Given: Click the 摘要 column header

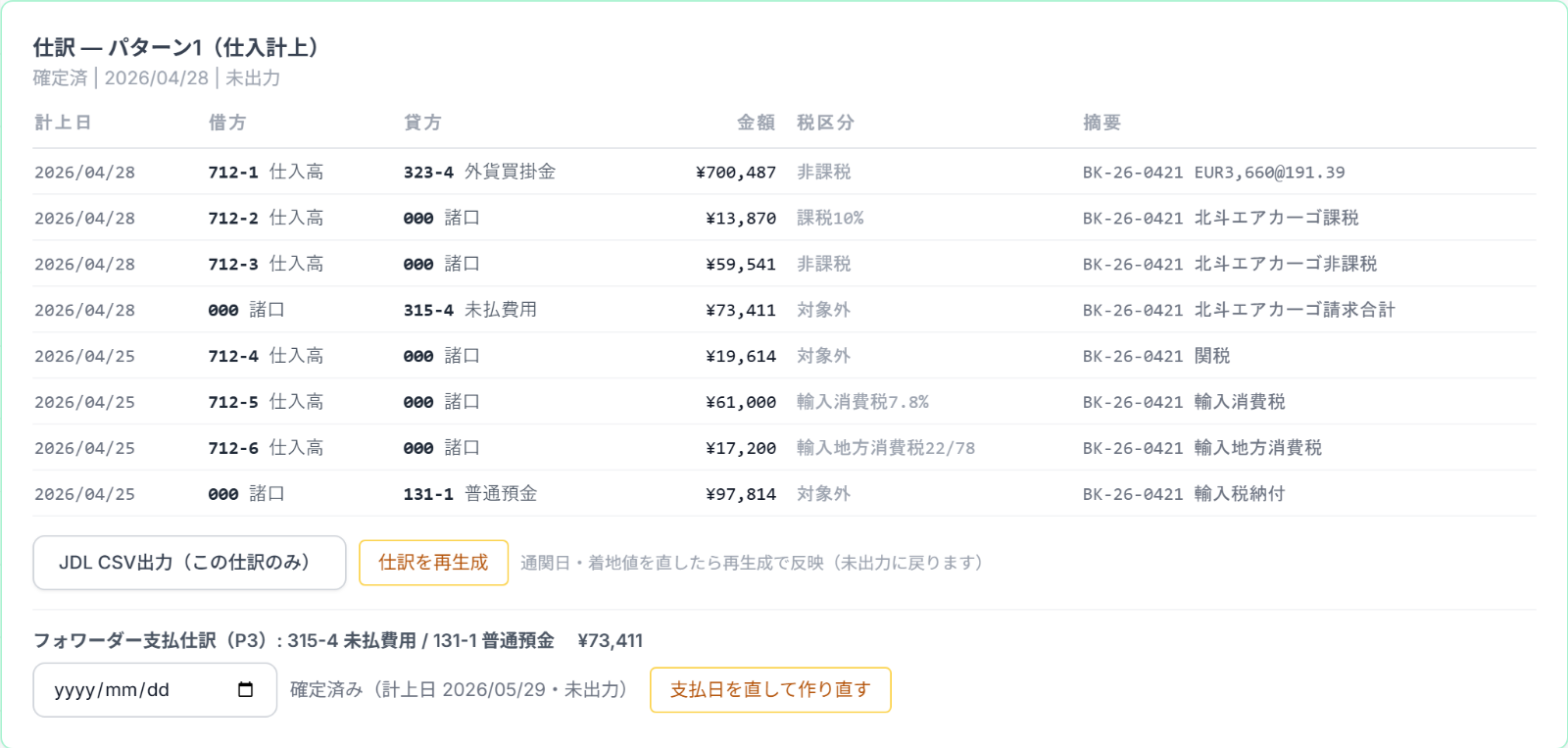Looking at the screenshot, I should (x=1102, y=123).
